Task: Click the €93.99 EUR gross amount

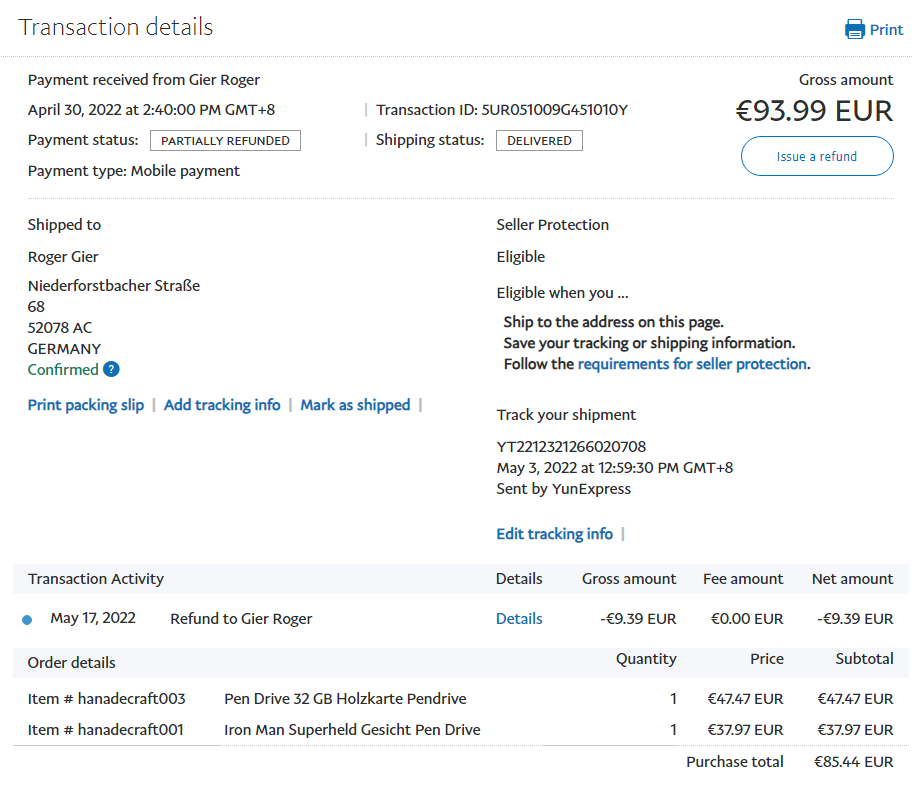Action: pos(814,110)
